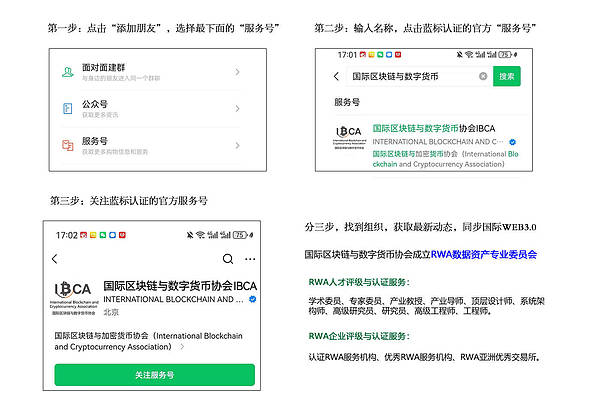Viewport: 600px width, 407px height.
Task: Expand the 服务号 row chevron
Action: pos(237,145)
